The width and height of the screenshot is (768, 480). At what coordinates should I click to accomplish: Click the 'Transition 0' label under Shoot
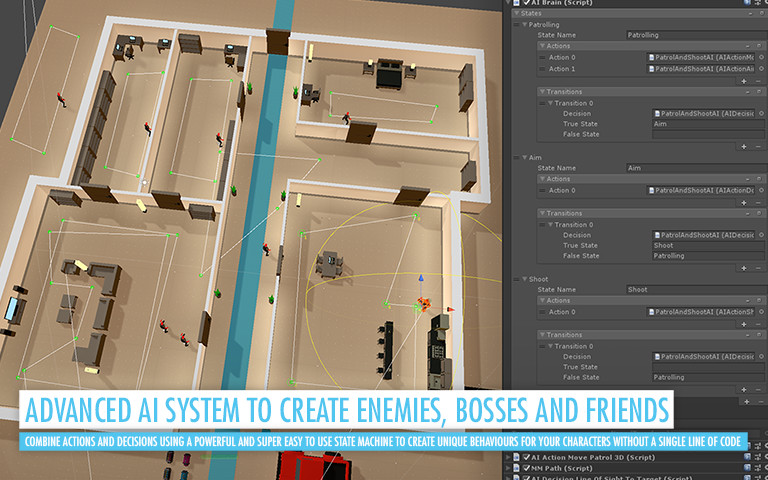point(574,346)
